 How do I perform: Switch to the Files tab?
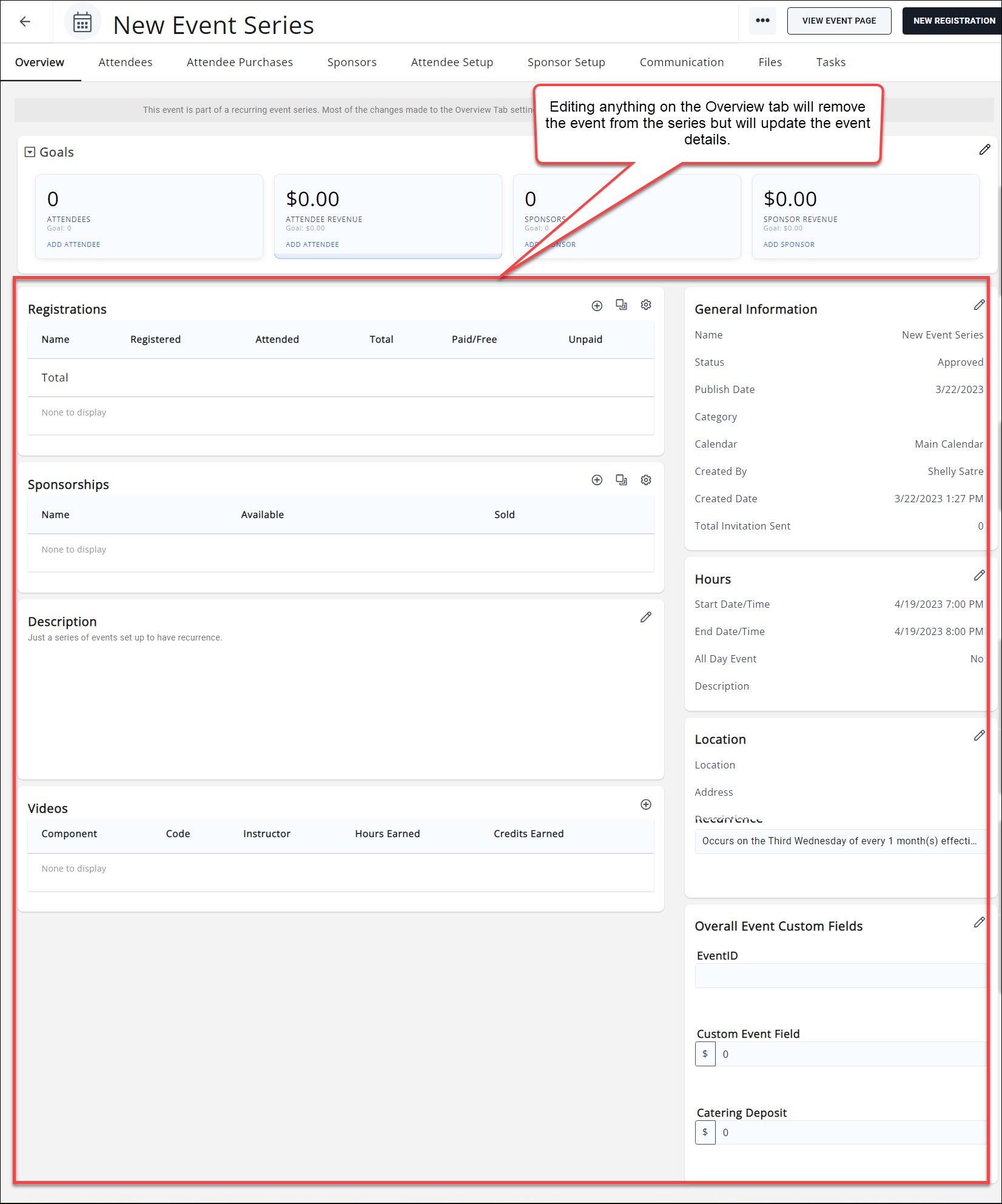[x=769, y=62]
